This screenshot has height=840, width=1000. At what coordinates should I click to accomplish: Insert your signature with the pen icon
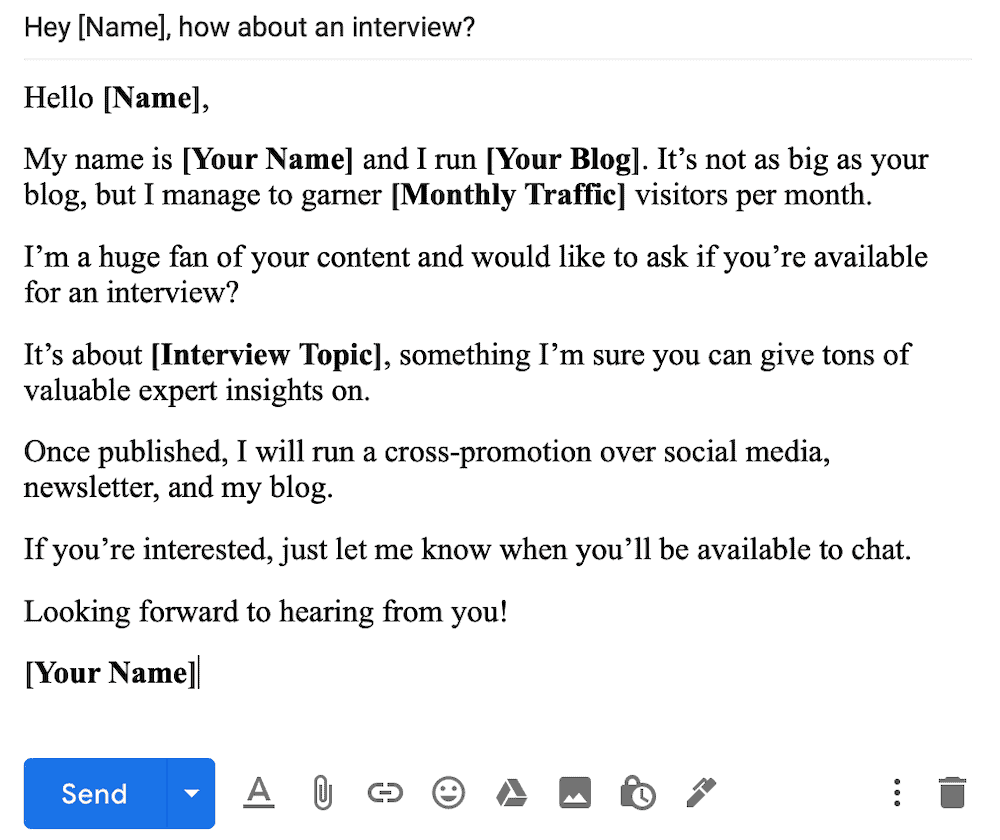[700, 793]
